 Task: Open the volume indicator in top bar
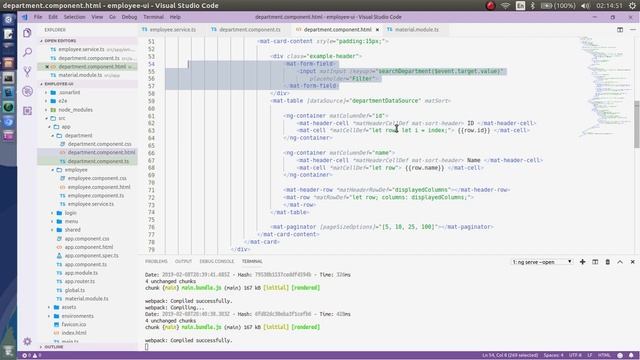[585, 6]
